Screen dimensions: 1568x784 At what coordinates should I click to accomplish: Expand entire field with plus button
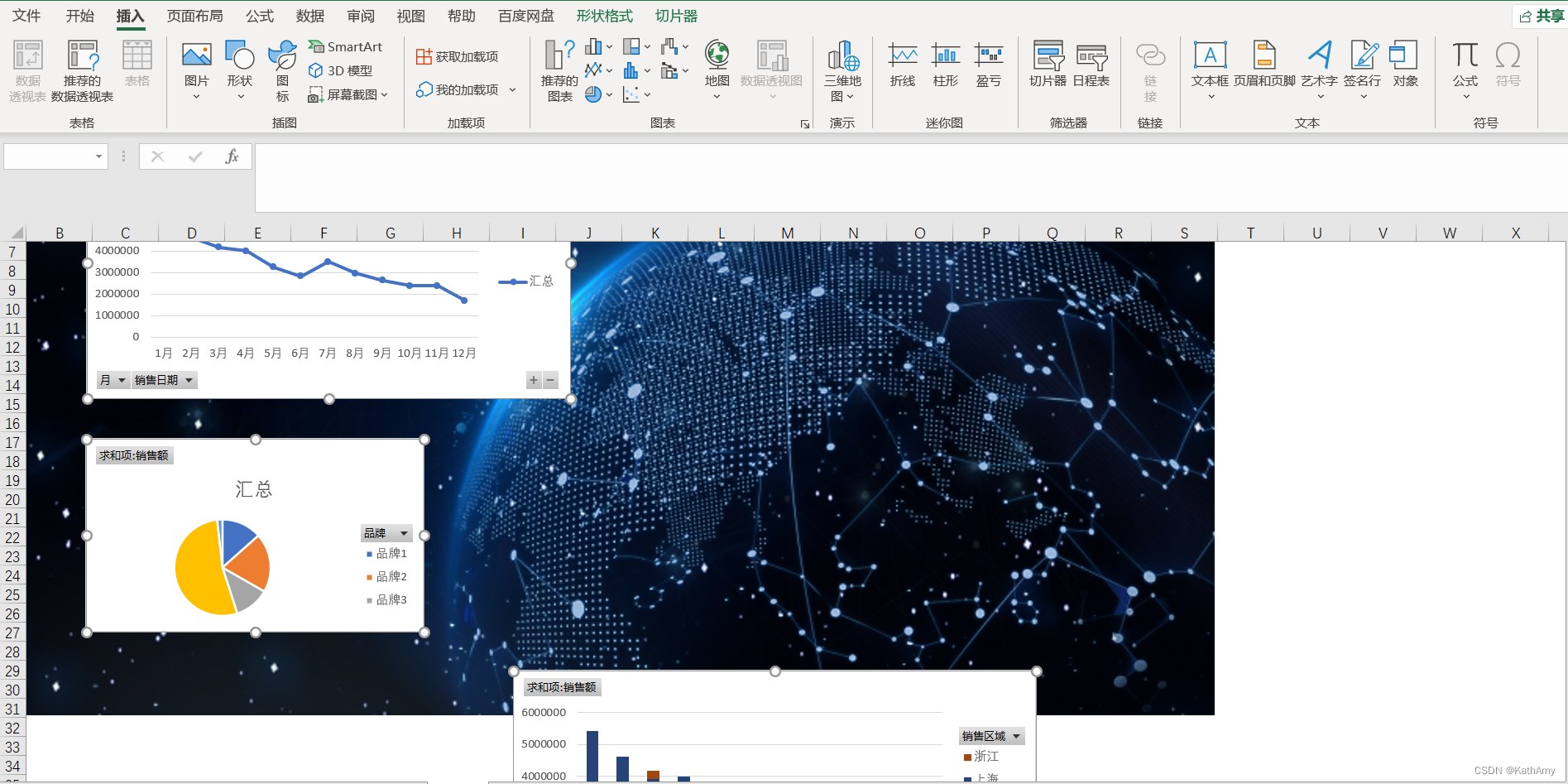[x=534, y=380]
